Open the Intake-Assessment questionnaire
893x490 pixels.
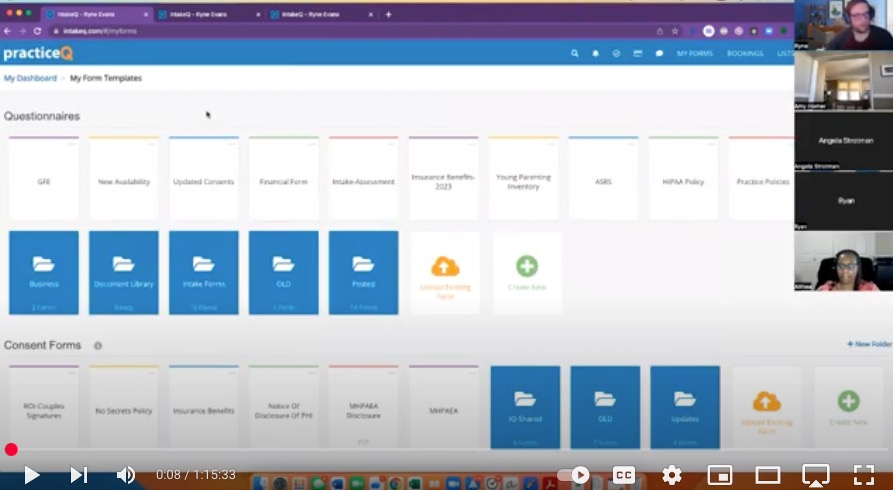[x=363, y=178]
